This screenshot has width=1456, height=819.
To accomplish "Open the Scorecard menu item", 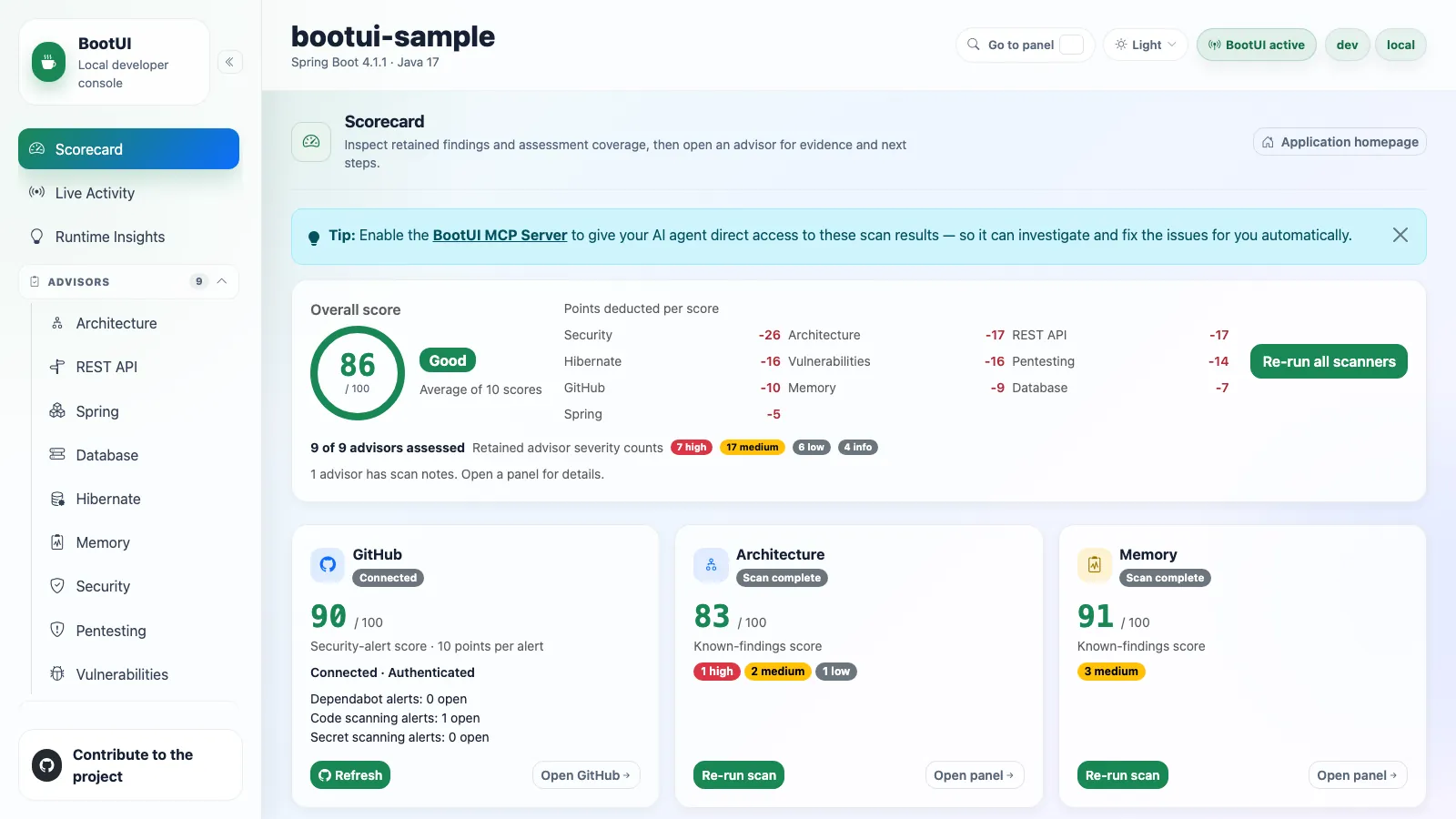I will (129, 149).
